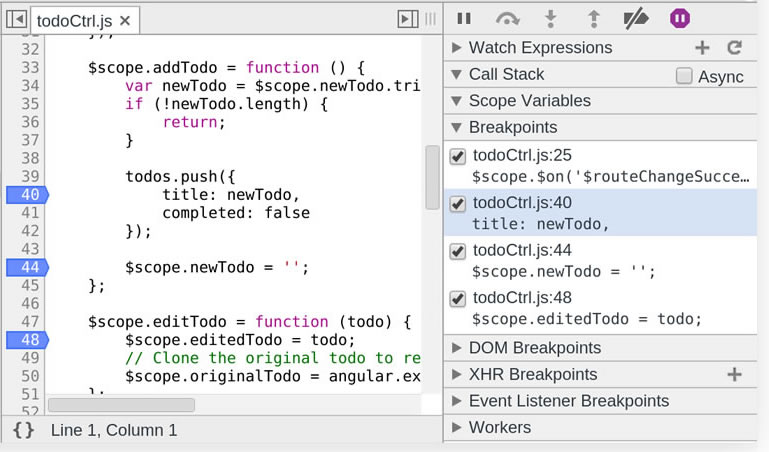Step out of current function
769x452 pixels.
point(593,18)
